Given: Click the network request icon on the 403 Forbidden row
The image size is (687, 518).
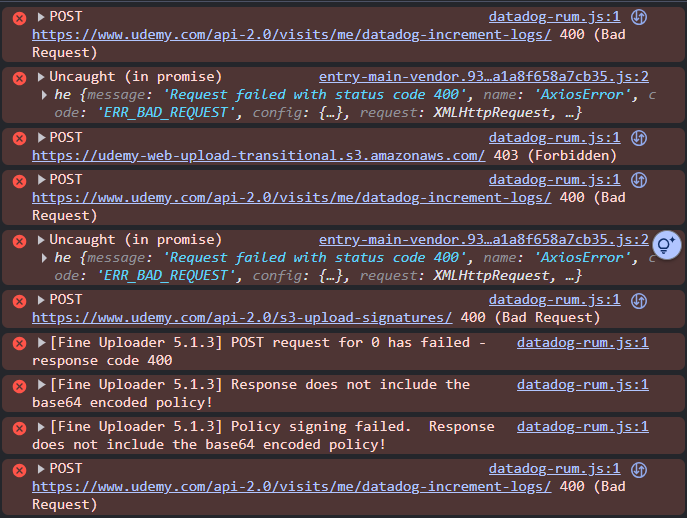Looking at the screenshot, I should (x=639, y=138).
